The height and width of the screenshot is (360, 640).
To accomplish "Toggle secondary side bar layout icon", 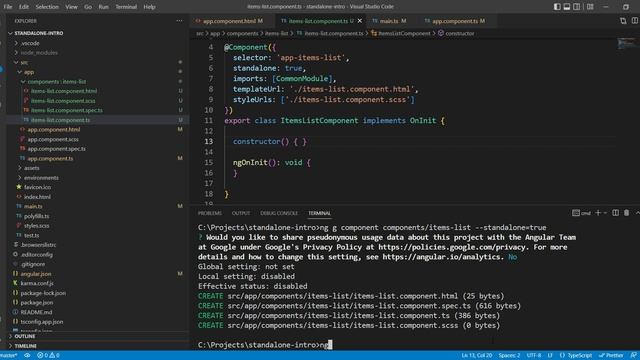I will (576, 7).
